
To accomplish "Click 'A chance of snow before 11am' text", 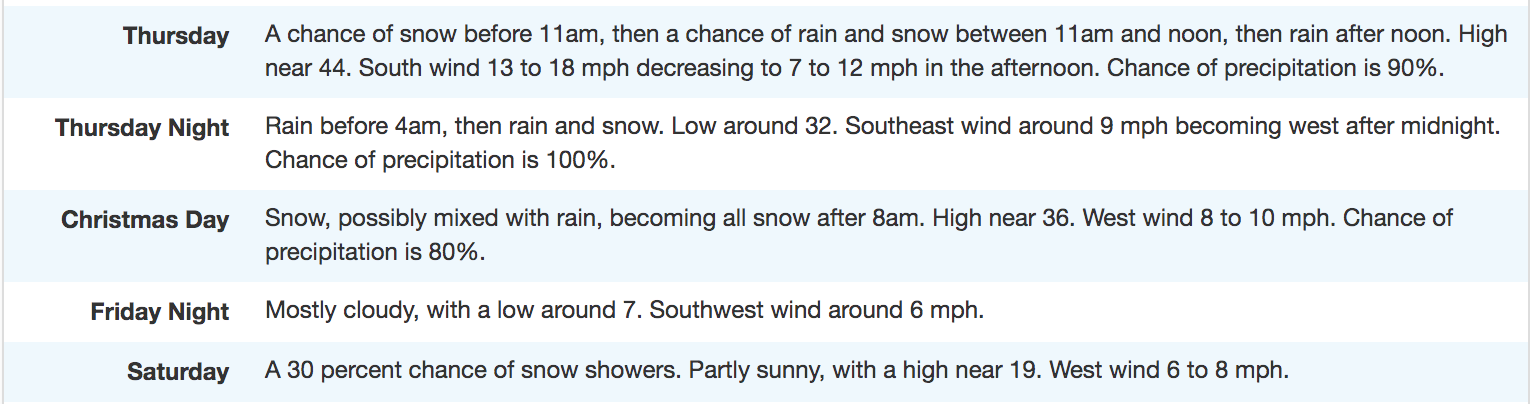I will coord(431,36).
